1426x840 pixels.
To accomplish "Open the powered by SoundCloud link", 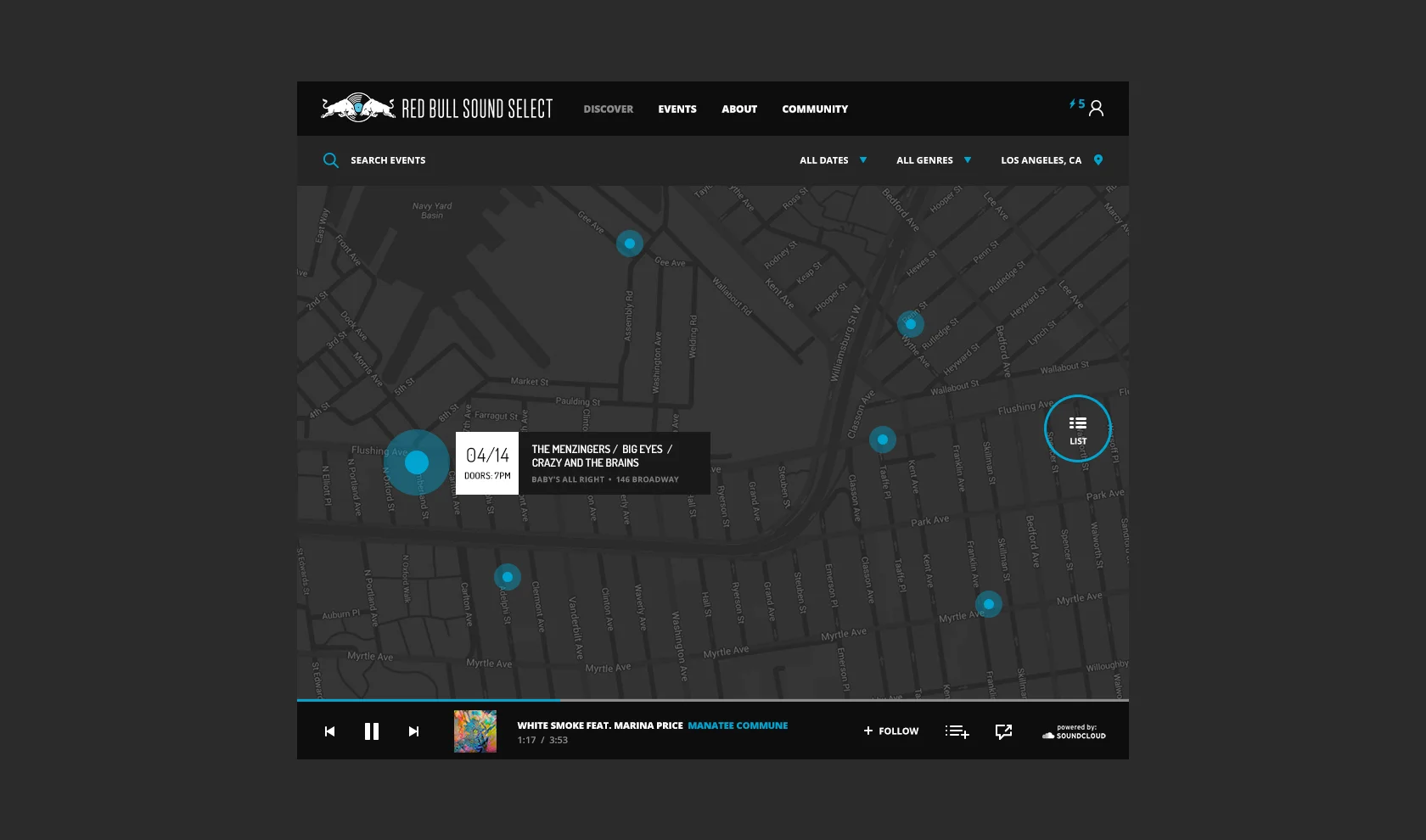I will click(1075, 731).
